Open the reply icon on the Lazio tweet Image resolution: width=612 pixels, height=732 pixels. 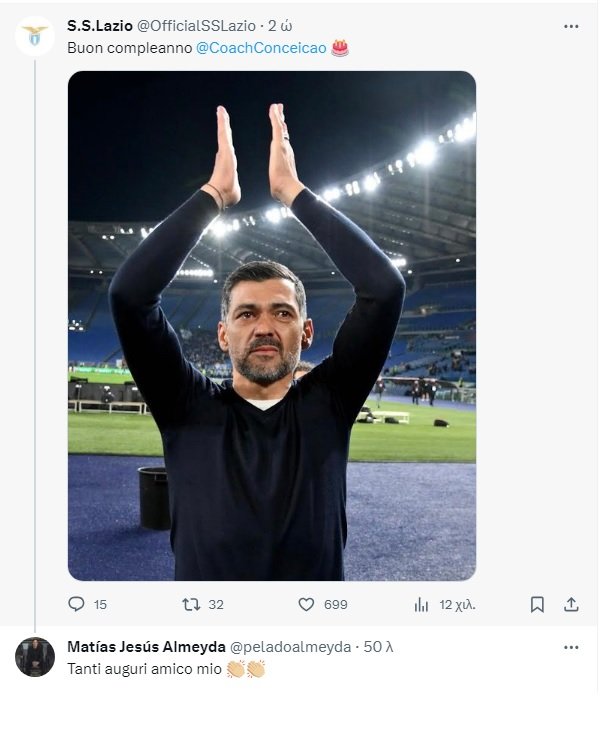pyautogui.click(x=76, y=604)
